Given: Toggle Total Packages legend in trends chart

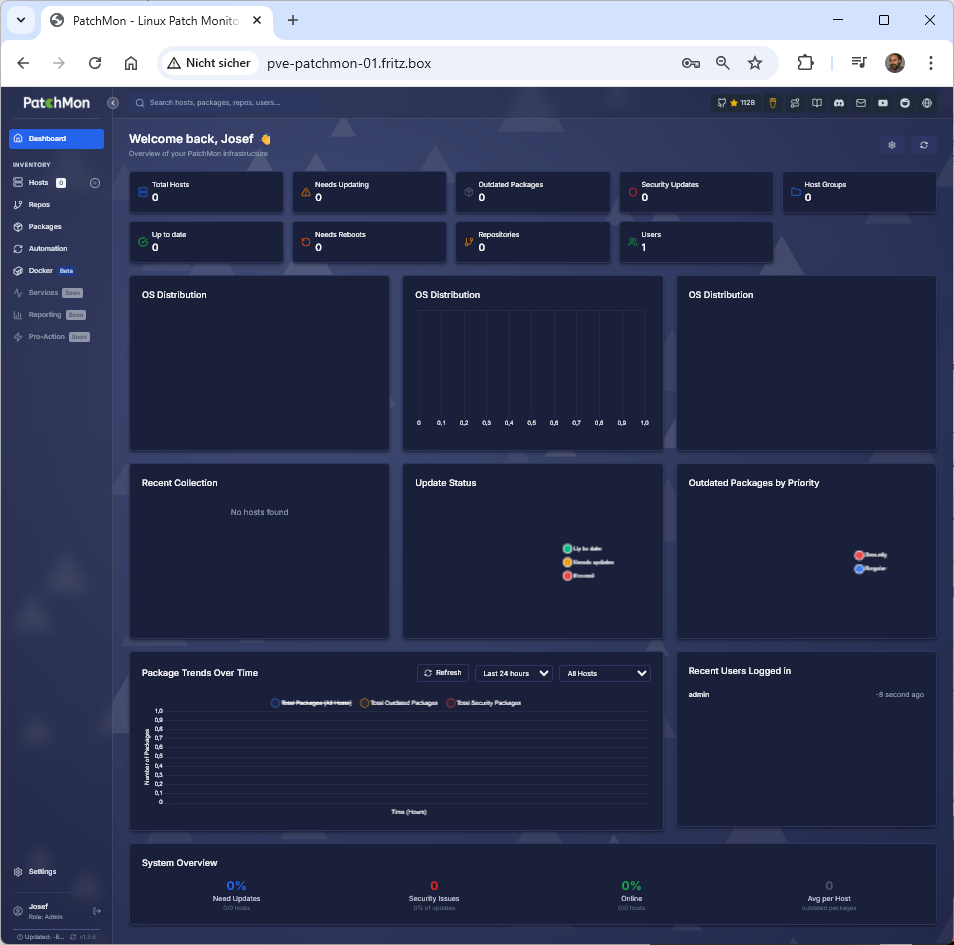Looking at the screenshot, I should coord(311,703).
